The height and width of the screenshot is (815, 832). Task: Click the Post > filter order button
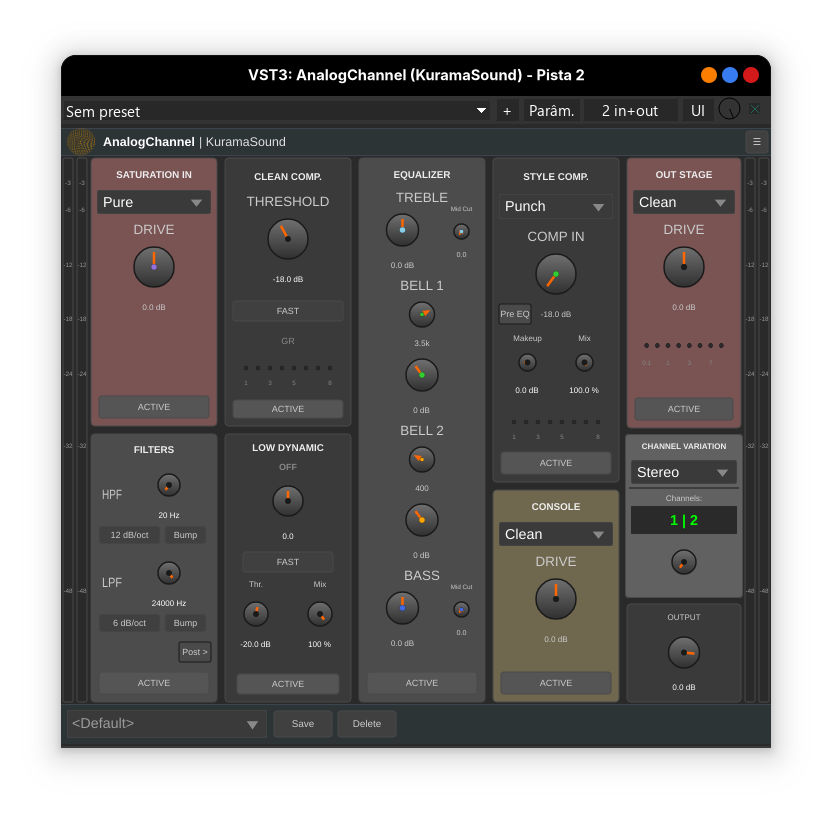[x=194, y=651]
